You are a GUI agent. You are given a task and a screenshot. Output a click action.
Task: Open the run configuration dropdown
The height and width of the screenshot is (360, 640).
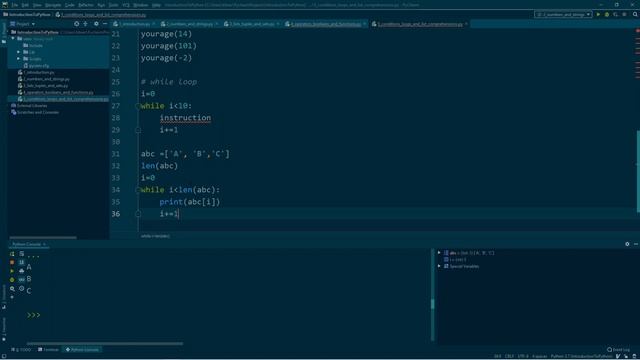563,14
